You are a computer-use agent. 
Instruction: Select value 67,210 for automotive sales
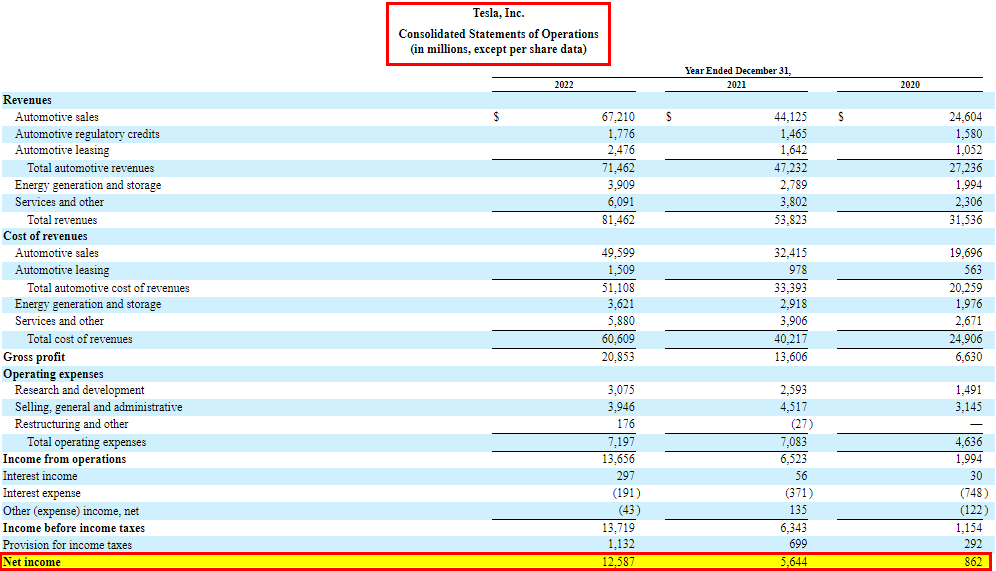tap(617, 117)
